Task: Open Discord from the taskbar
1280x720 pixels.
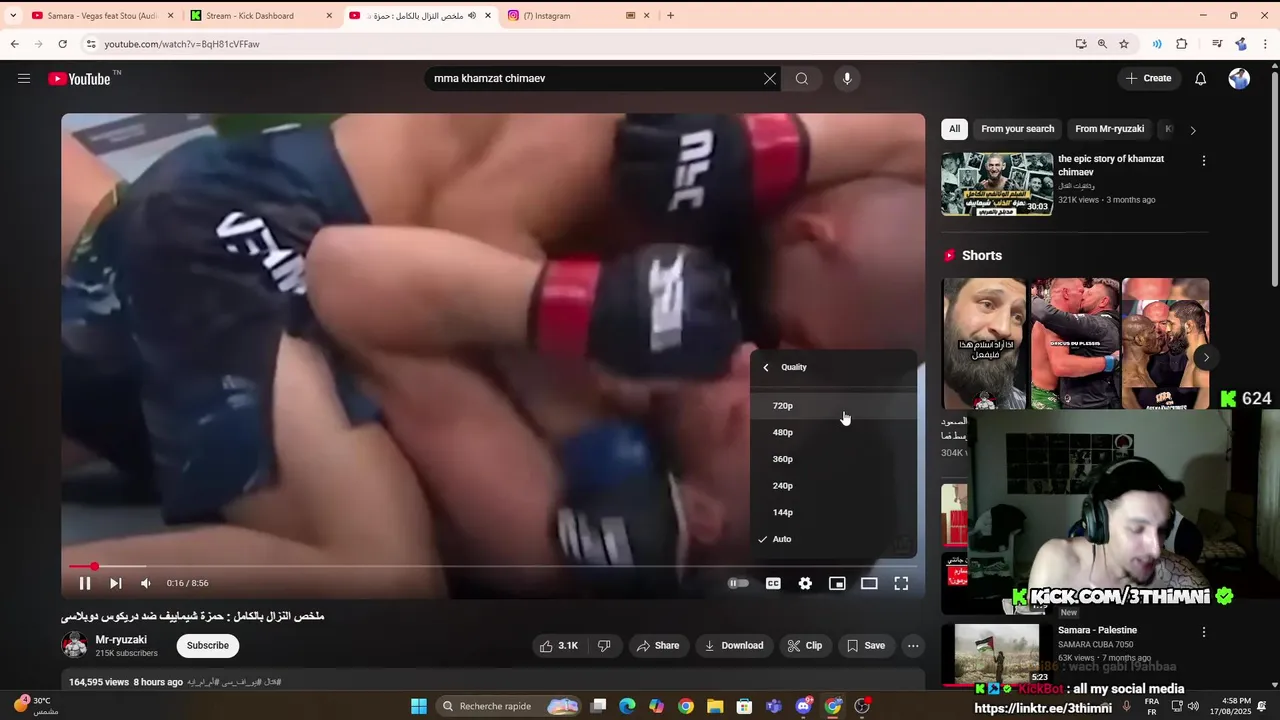Action: (804, 706)
